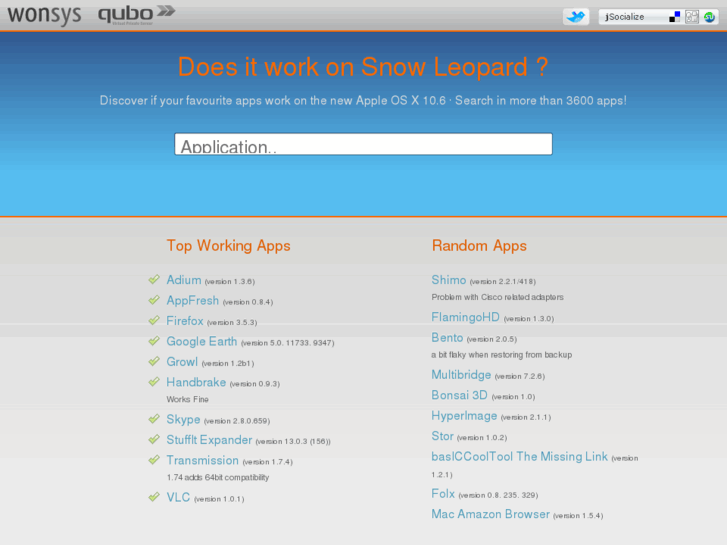
Task: Click the '1.74 adds 64bit compatibility' note
Action: [217, 477]
